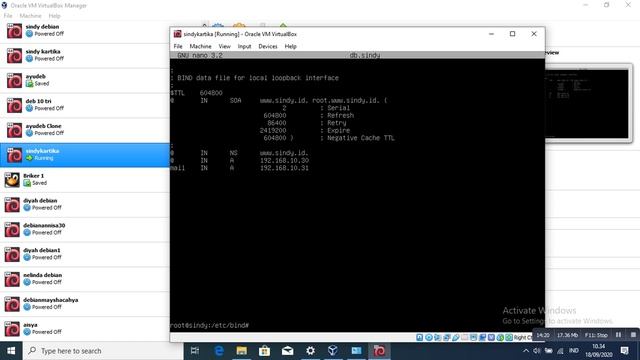Screen dimensions: 640x360
Task: Click the VM preview thumbnail in Manager
Action: 588,103
